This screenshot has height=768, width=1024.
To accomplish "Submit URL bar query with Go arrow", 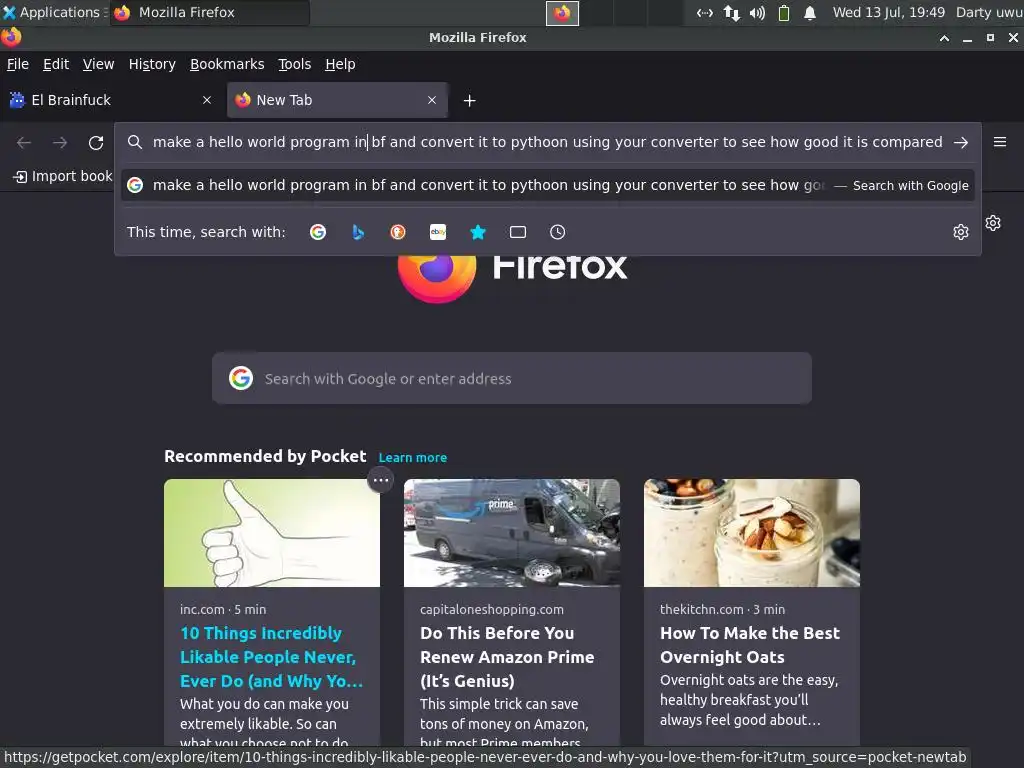I will pos(961,142).
